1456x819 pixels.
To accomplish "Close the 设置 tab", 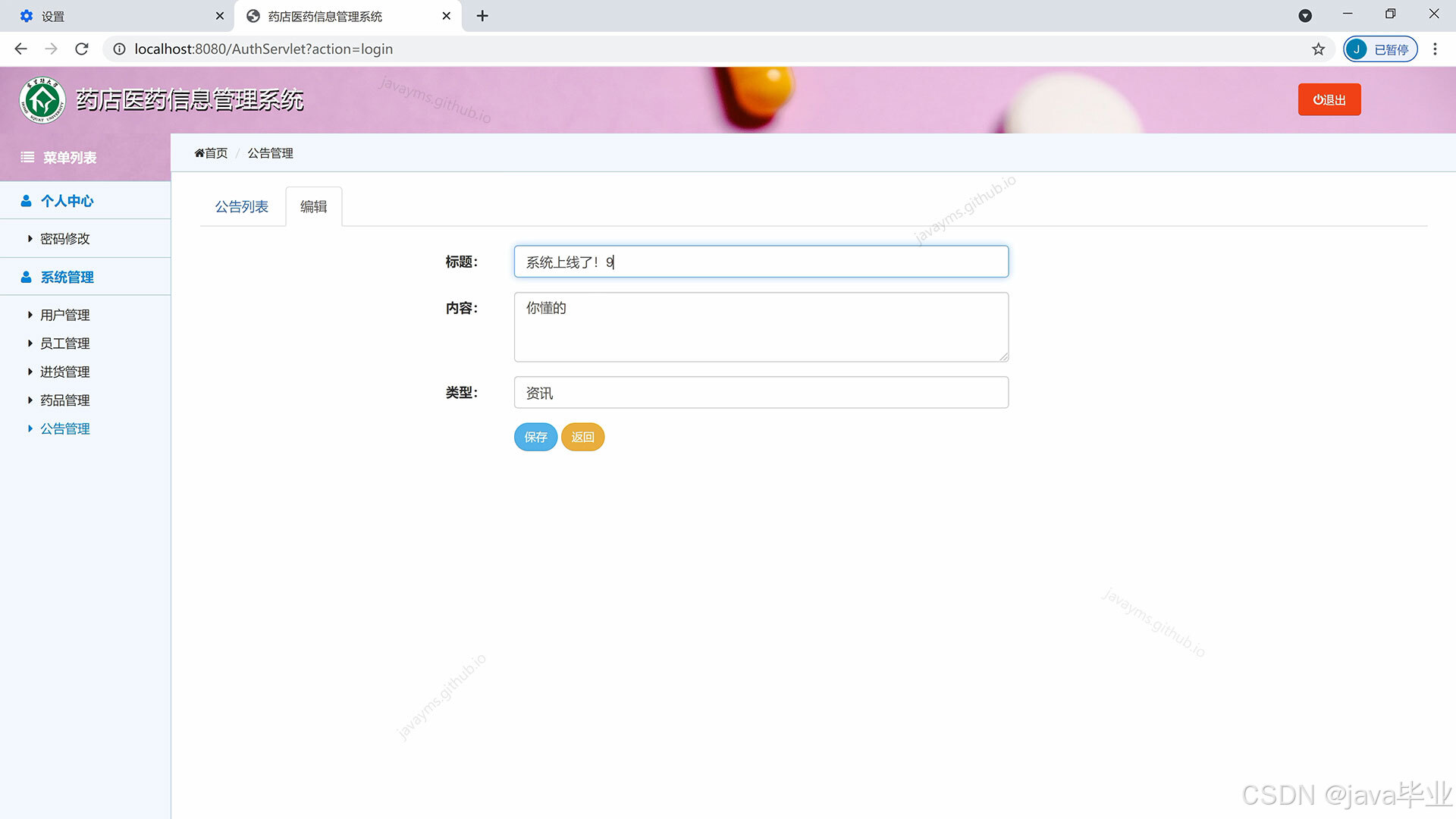I will [220, 16].
